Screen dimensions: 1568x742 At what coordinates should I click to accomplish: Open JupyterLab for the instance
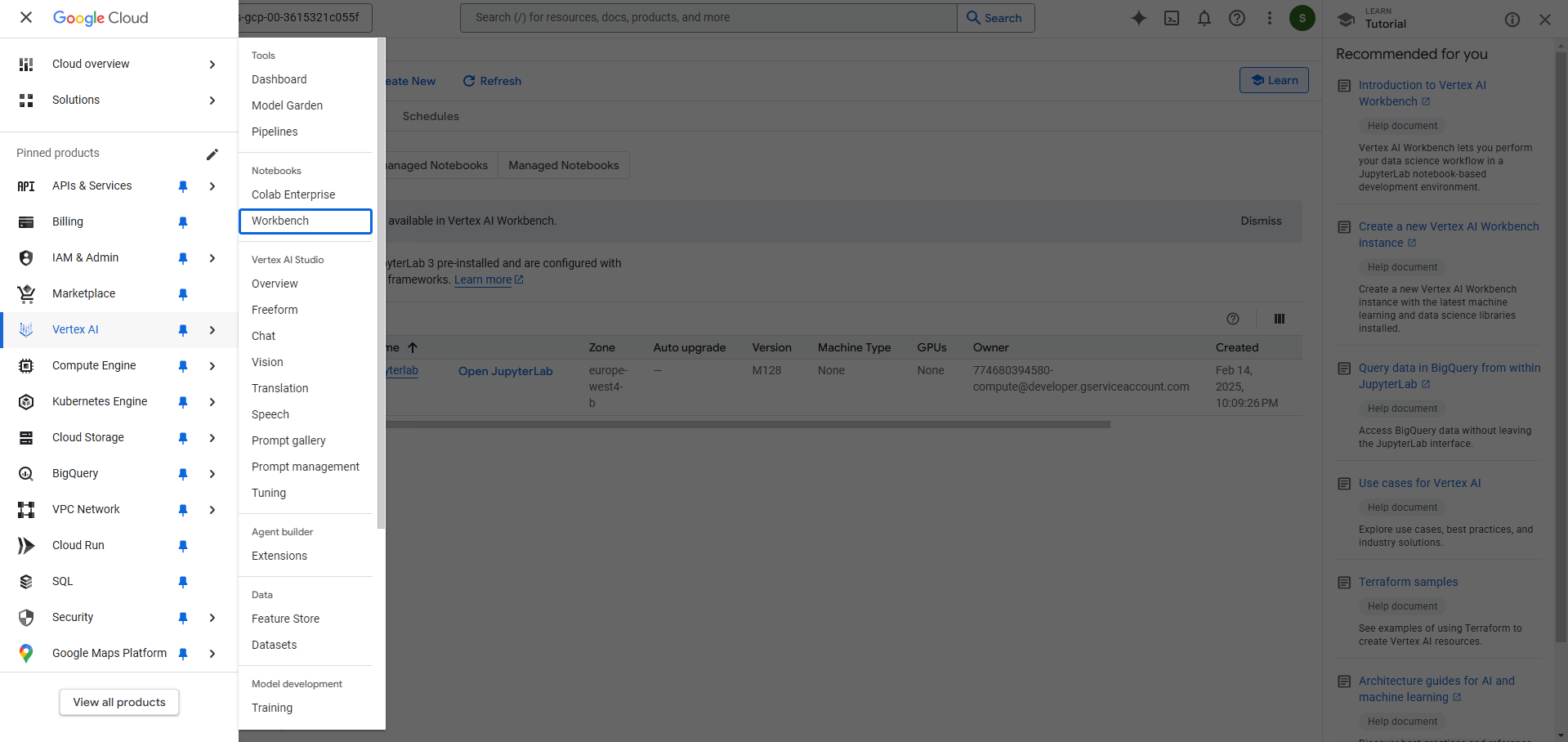tap(505, 371)
